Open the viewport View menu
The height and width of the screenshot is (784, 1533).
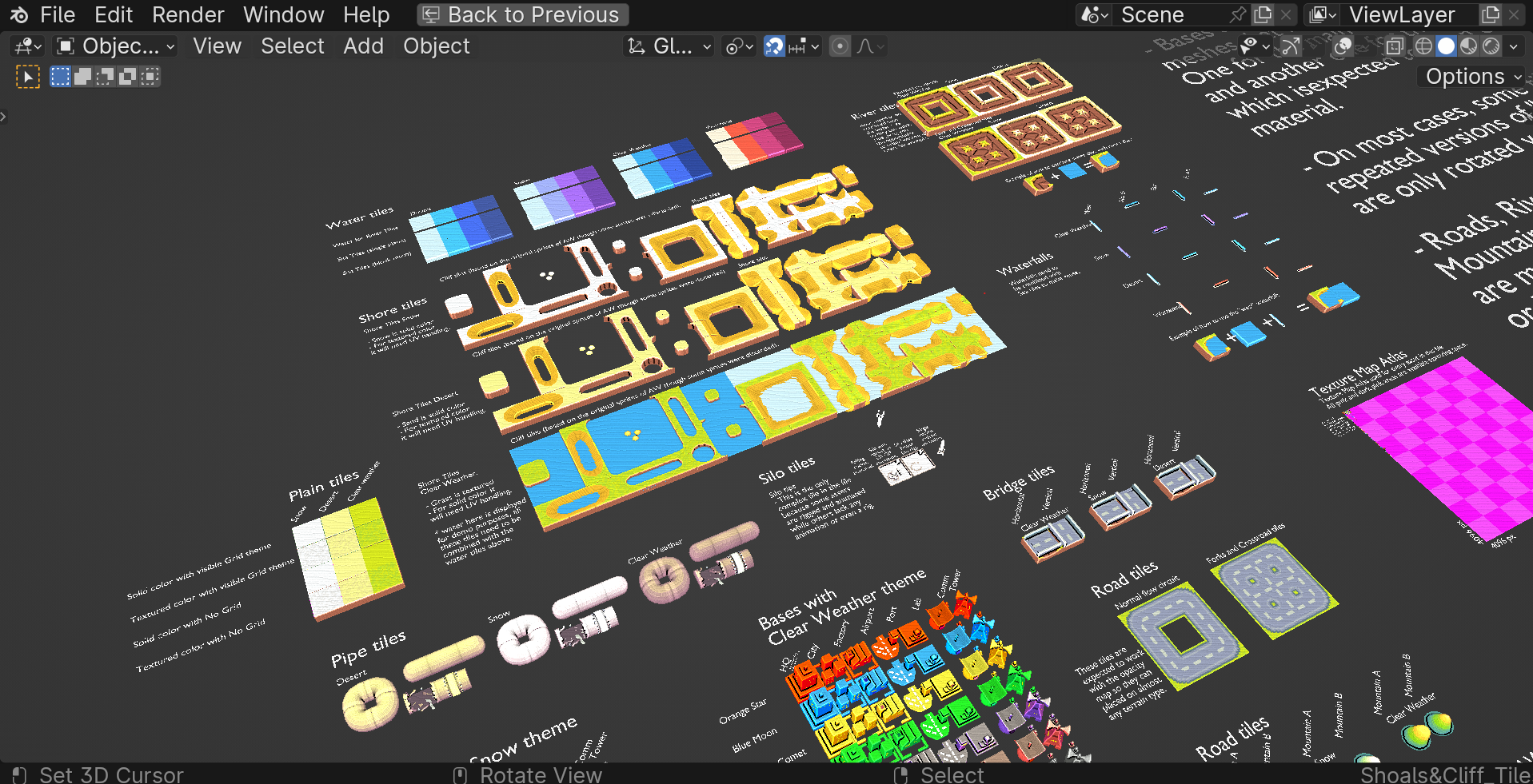point(217,46)
